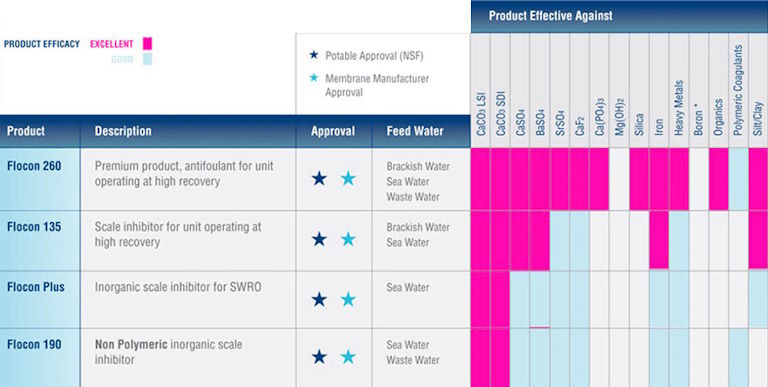768x387 pixels.
Task: Select the Flocon 135 product name
Action: tap(34, 227)
